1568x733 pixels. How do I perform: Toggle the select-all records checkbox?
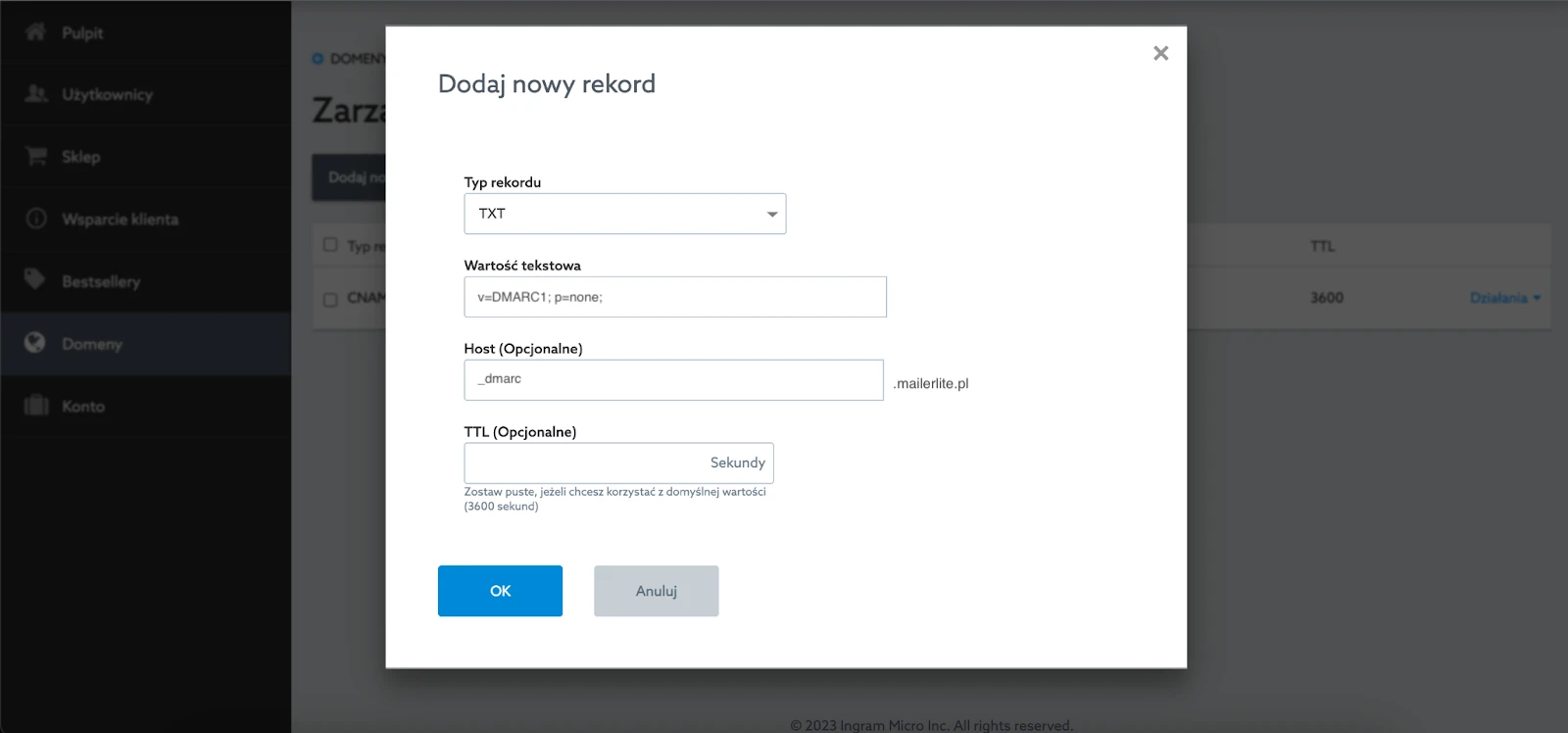330,245
